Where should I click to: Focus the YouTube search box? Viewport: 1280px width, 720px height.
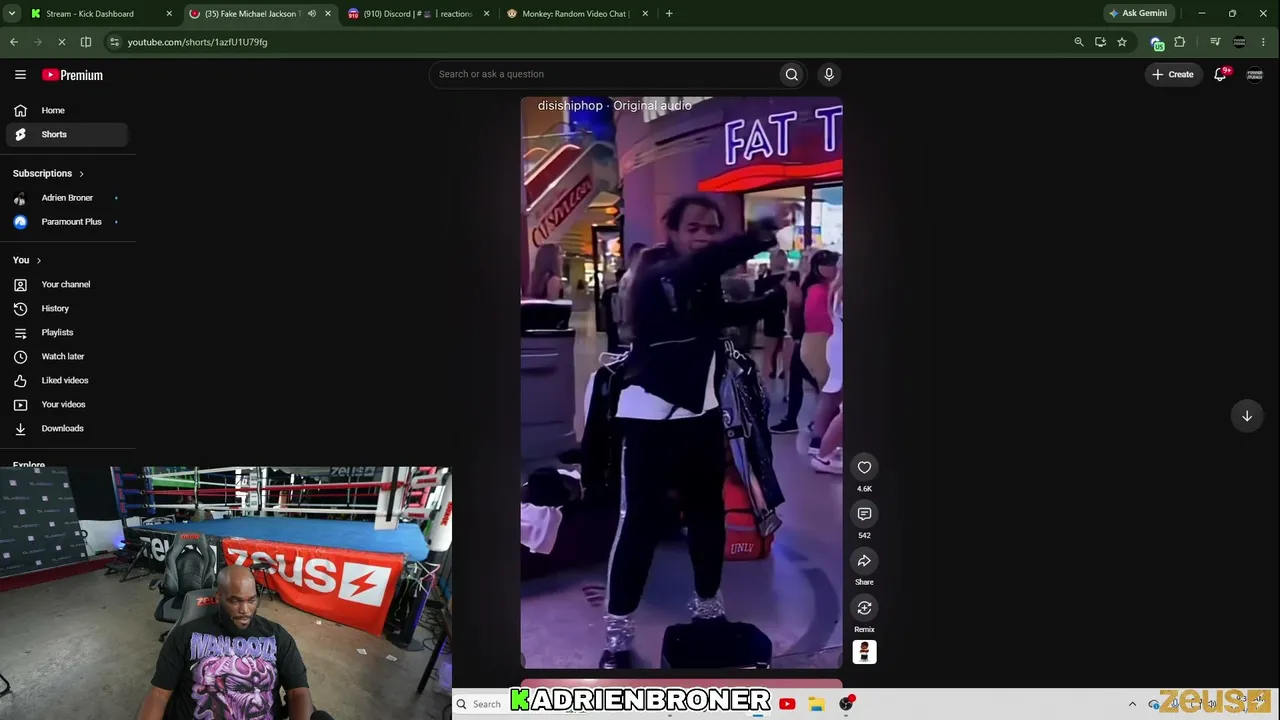[x=606, y=74]
